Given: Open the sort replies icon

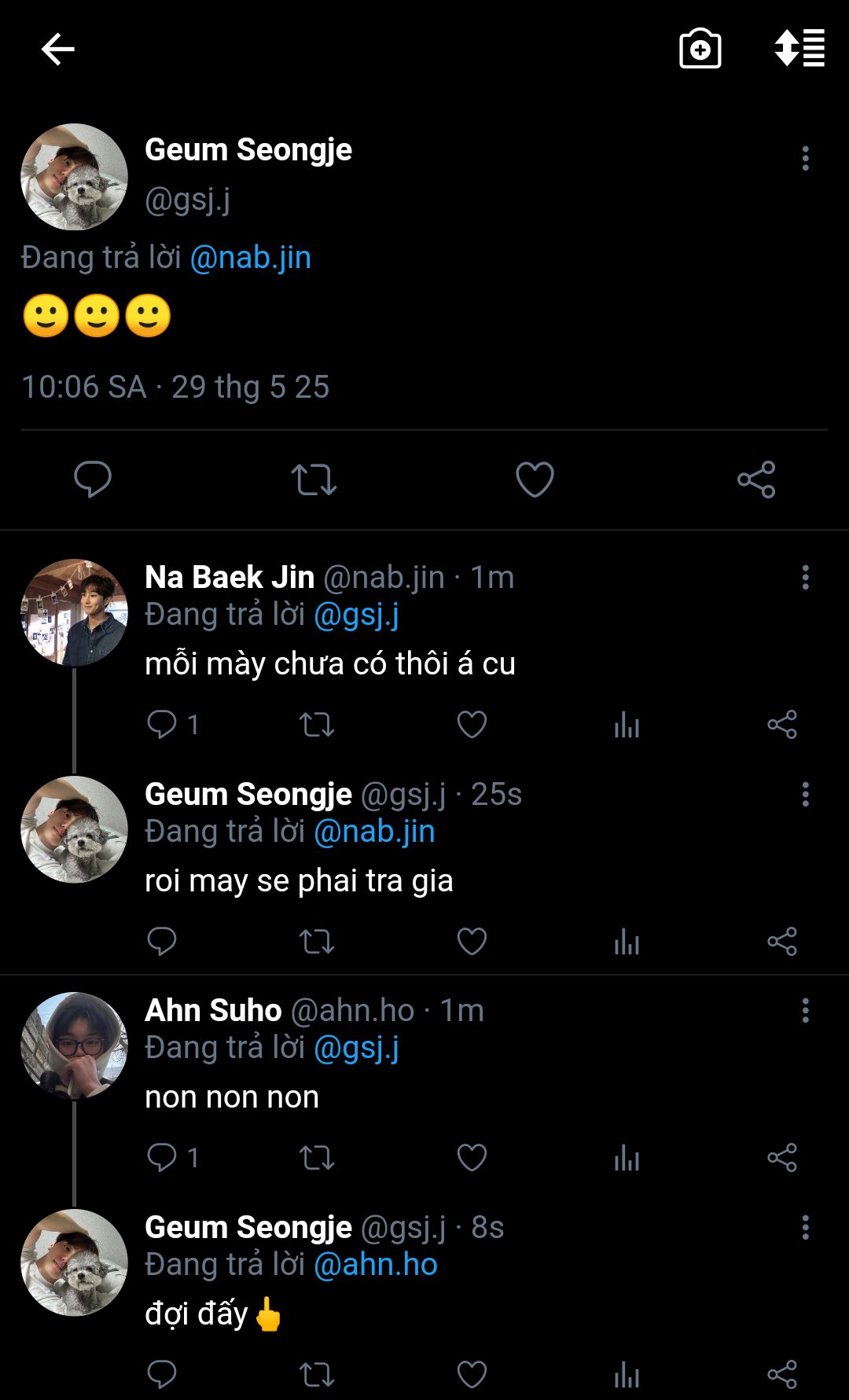Looking at the screenshot, I should click(x=799, y=49).
